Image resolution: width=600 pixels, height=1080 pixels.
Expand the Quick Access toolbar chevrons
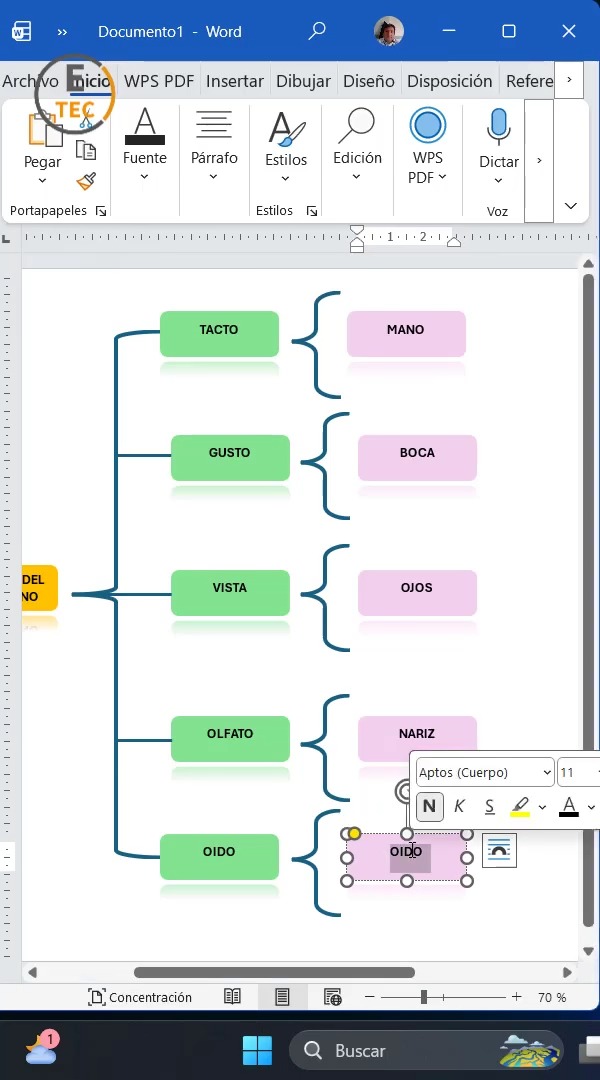pos(63,32)
